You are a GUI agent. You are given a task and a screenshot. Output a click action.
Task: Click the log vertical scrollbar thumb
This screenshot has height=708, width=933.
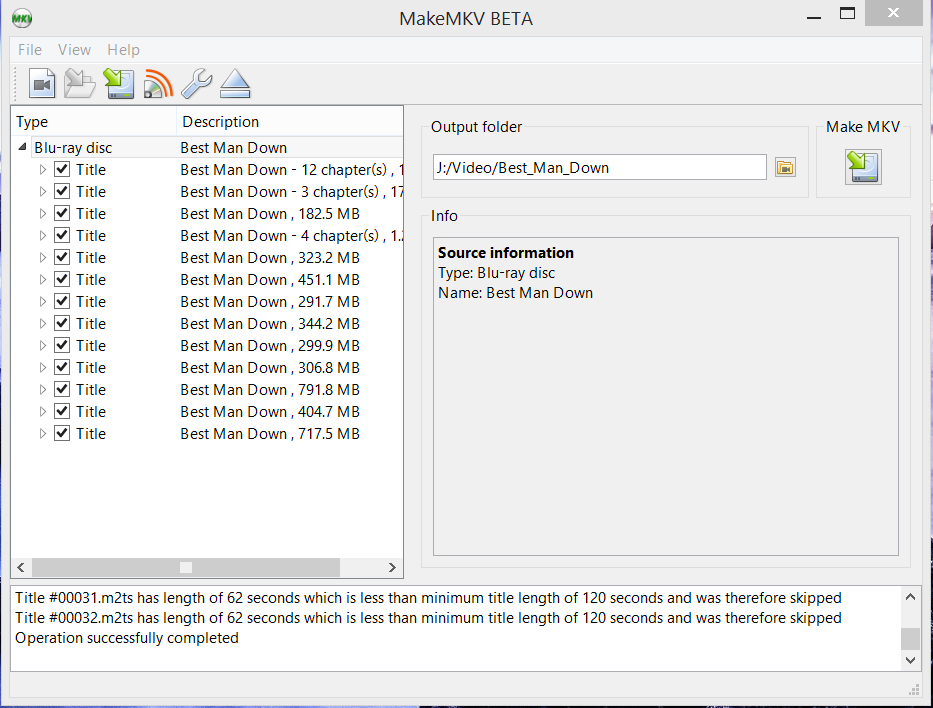910,639
